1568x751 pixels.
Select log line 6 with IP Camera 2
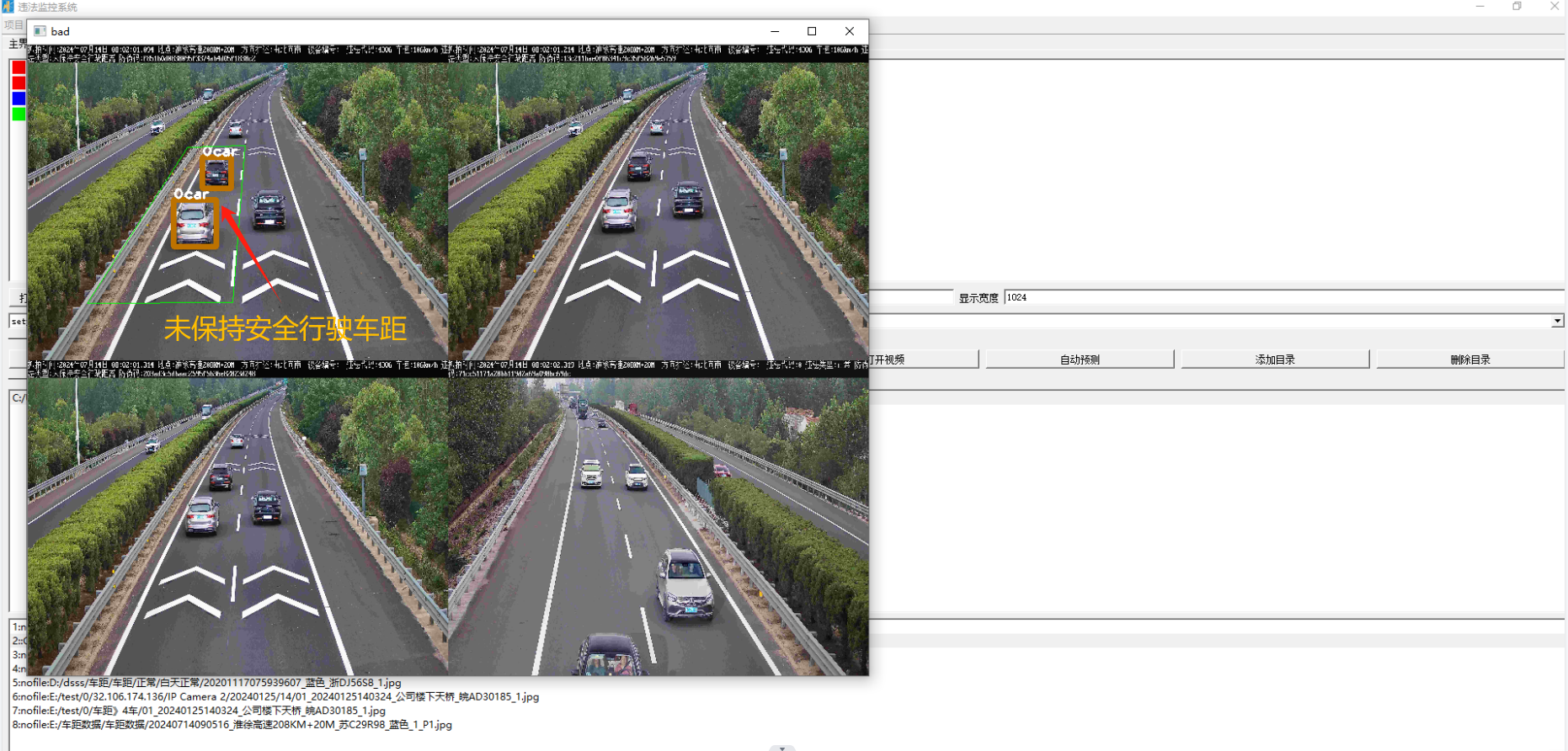pos(275,697)
